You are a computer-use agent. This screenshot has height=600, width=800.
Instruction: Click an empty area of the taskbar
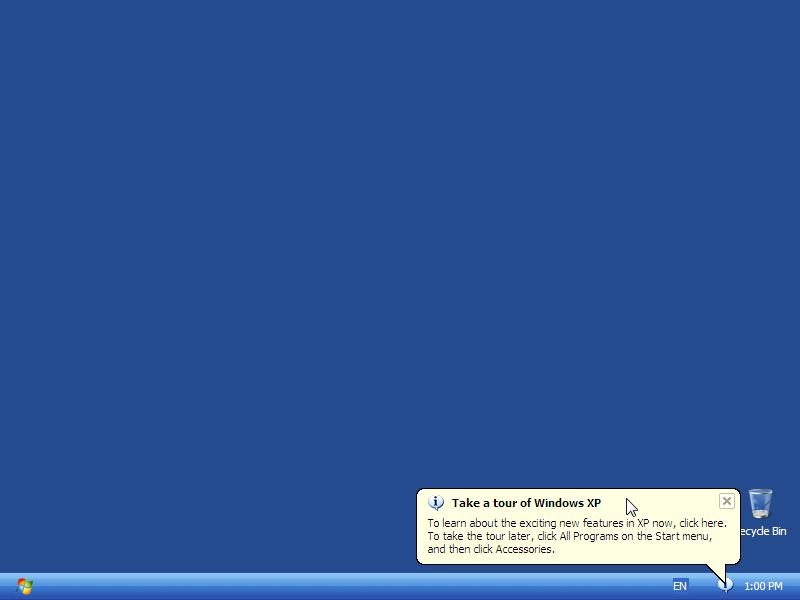point(350,586)
